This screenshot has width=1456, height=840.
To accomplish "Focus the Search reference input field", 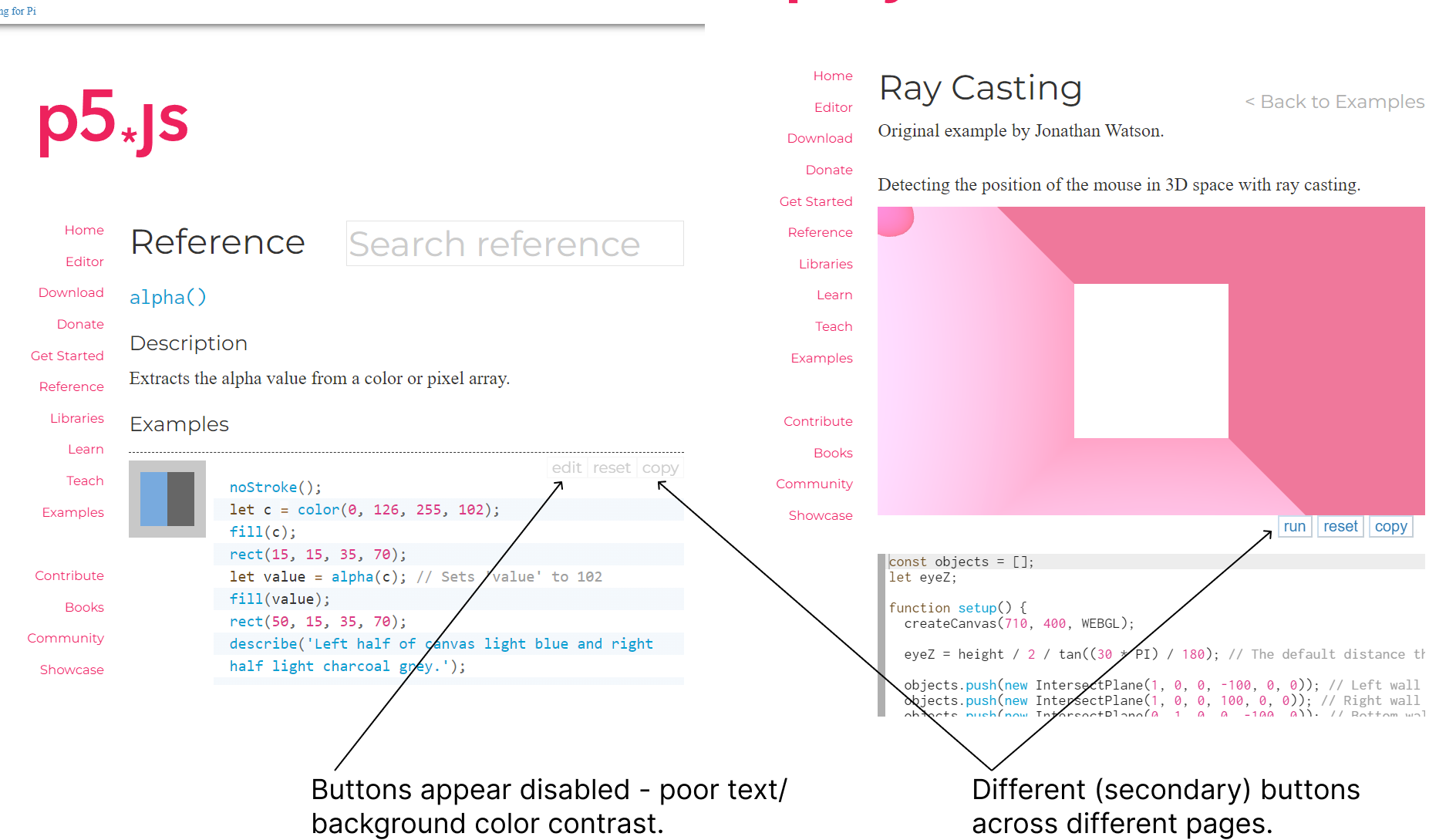I will coord(514,244).
